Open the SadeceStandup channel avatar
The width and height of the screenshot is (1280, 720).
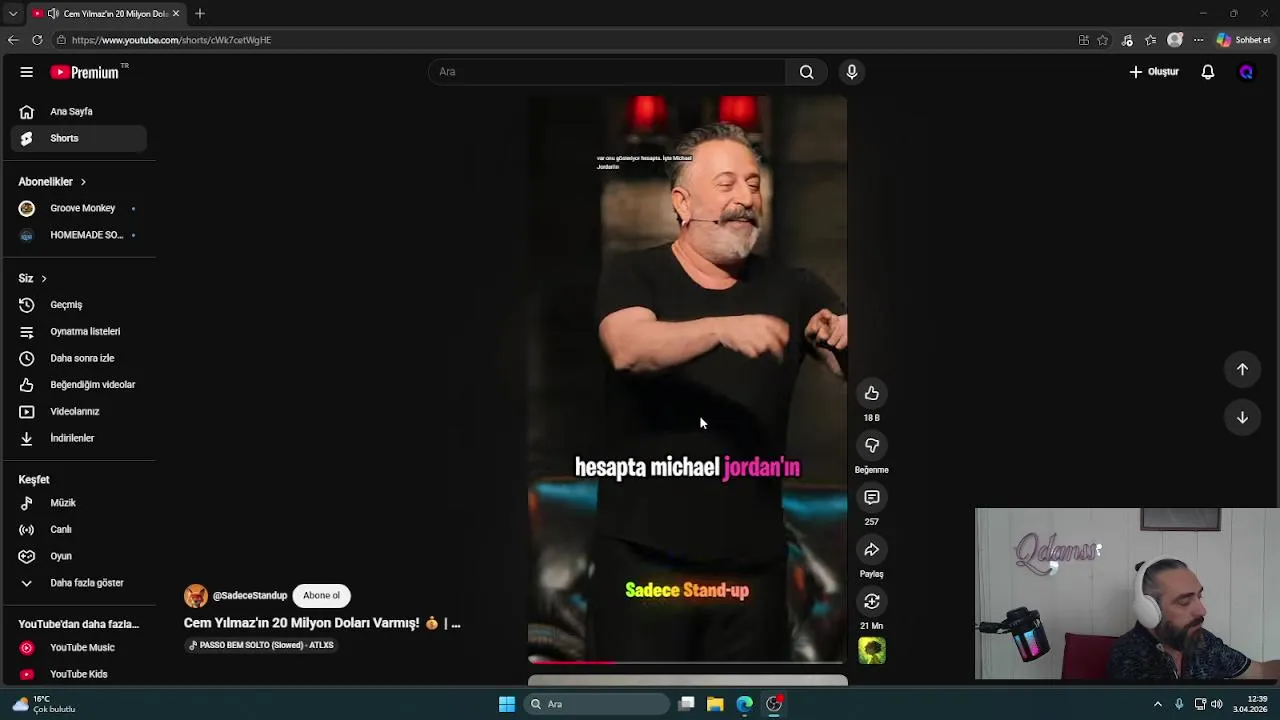pyautogui.click(x=195, y=596)
